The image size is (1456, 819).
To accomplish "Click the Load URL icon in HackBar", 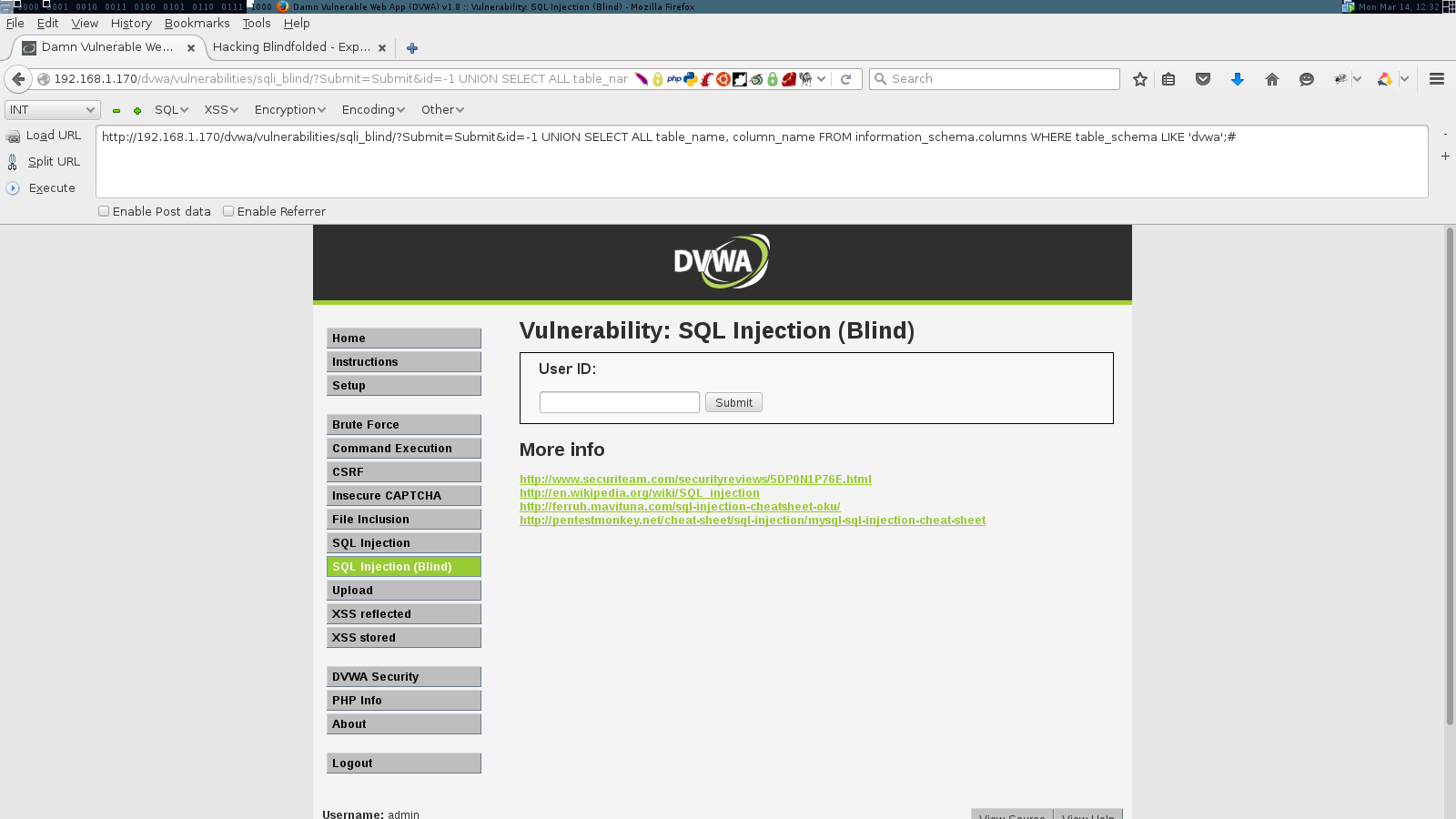I will click(x=13, y=136).
